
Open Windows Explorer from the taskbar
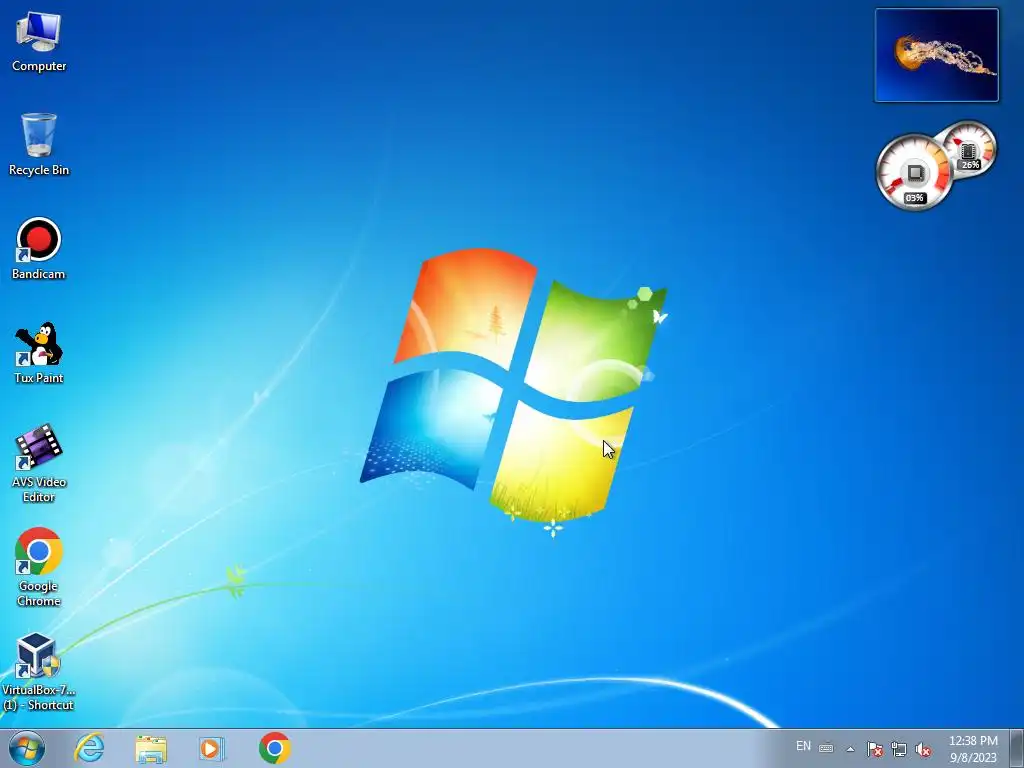click(x=151, y=748)
